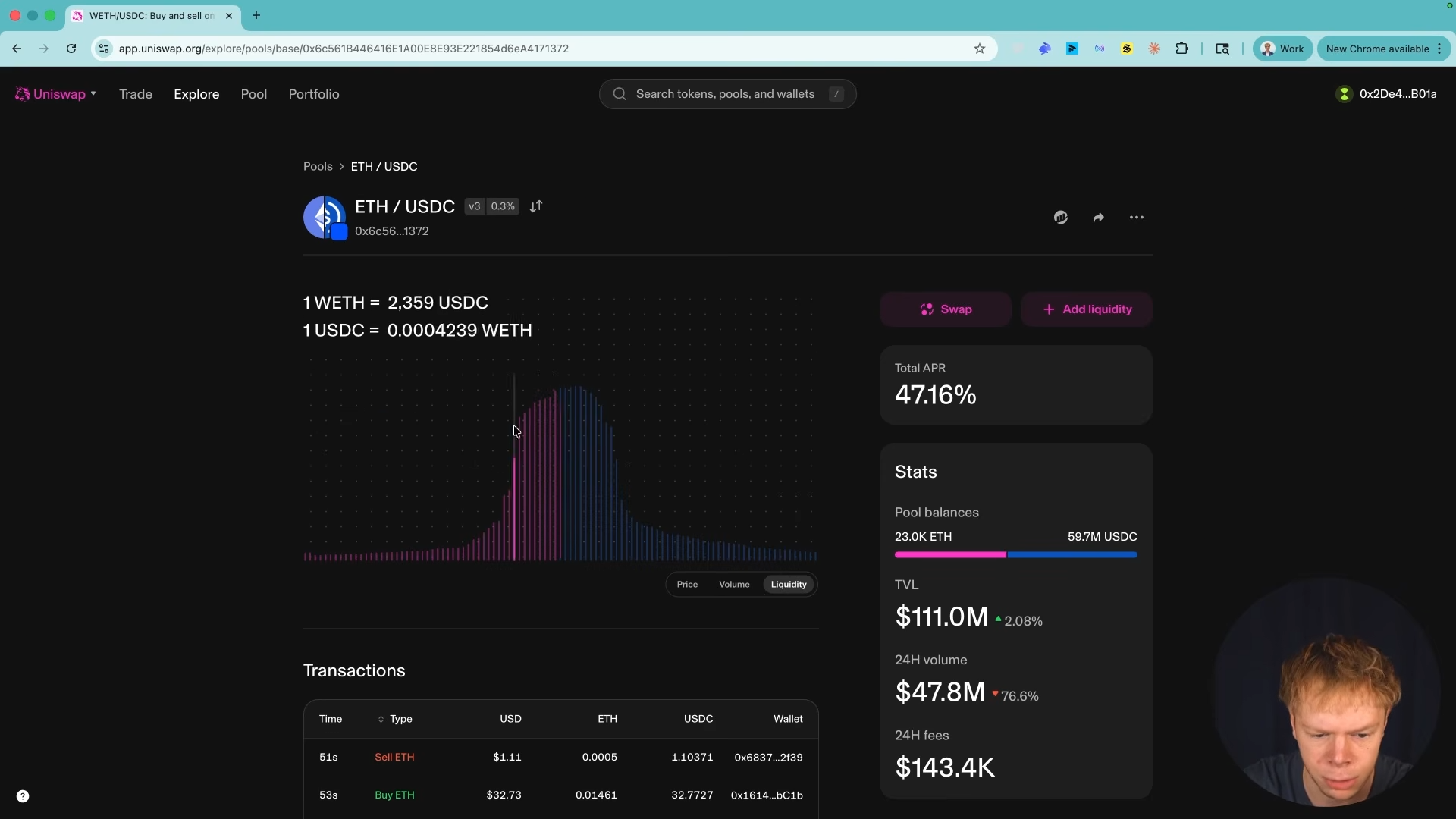Image resolution: width=1456 pixels, height=819 pixels.
Task: Focus the search tokens, pools, and wallets field
Action: (728, 94)
